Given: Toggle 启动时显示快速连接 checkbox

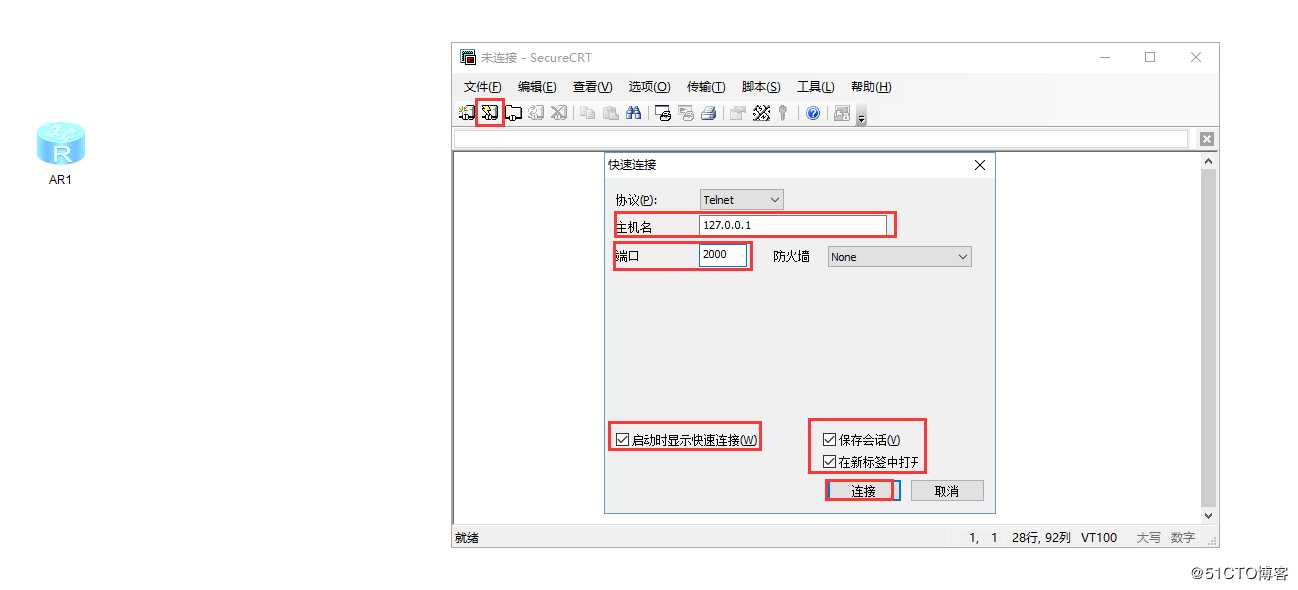Looking at the screenshot, I should (622, 440).
